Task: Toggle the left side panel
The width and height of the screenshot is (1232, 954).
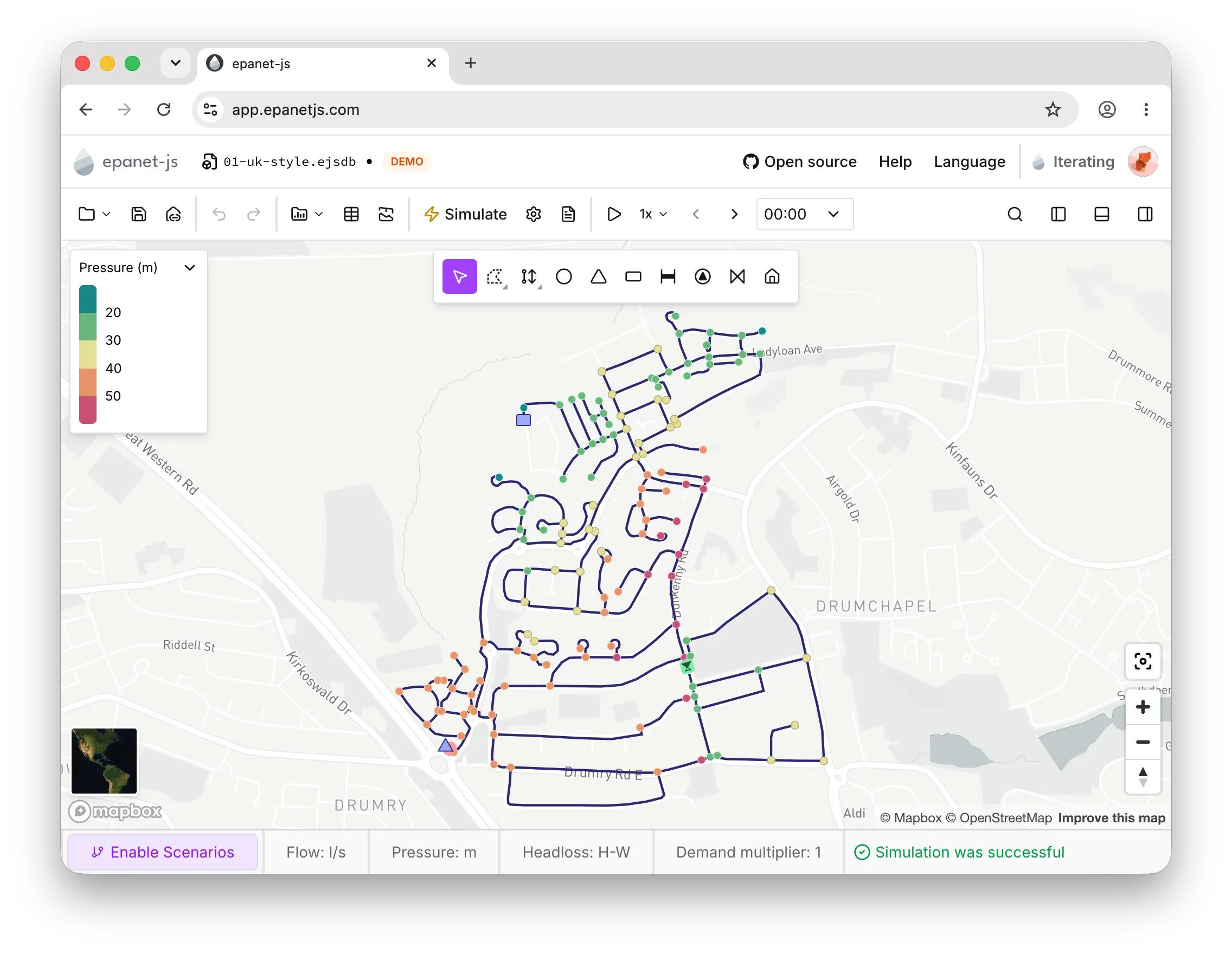Action: pos(1058,214)
